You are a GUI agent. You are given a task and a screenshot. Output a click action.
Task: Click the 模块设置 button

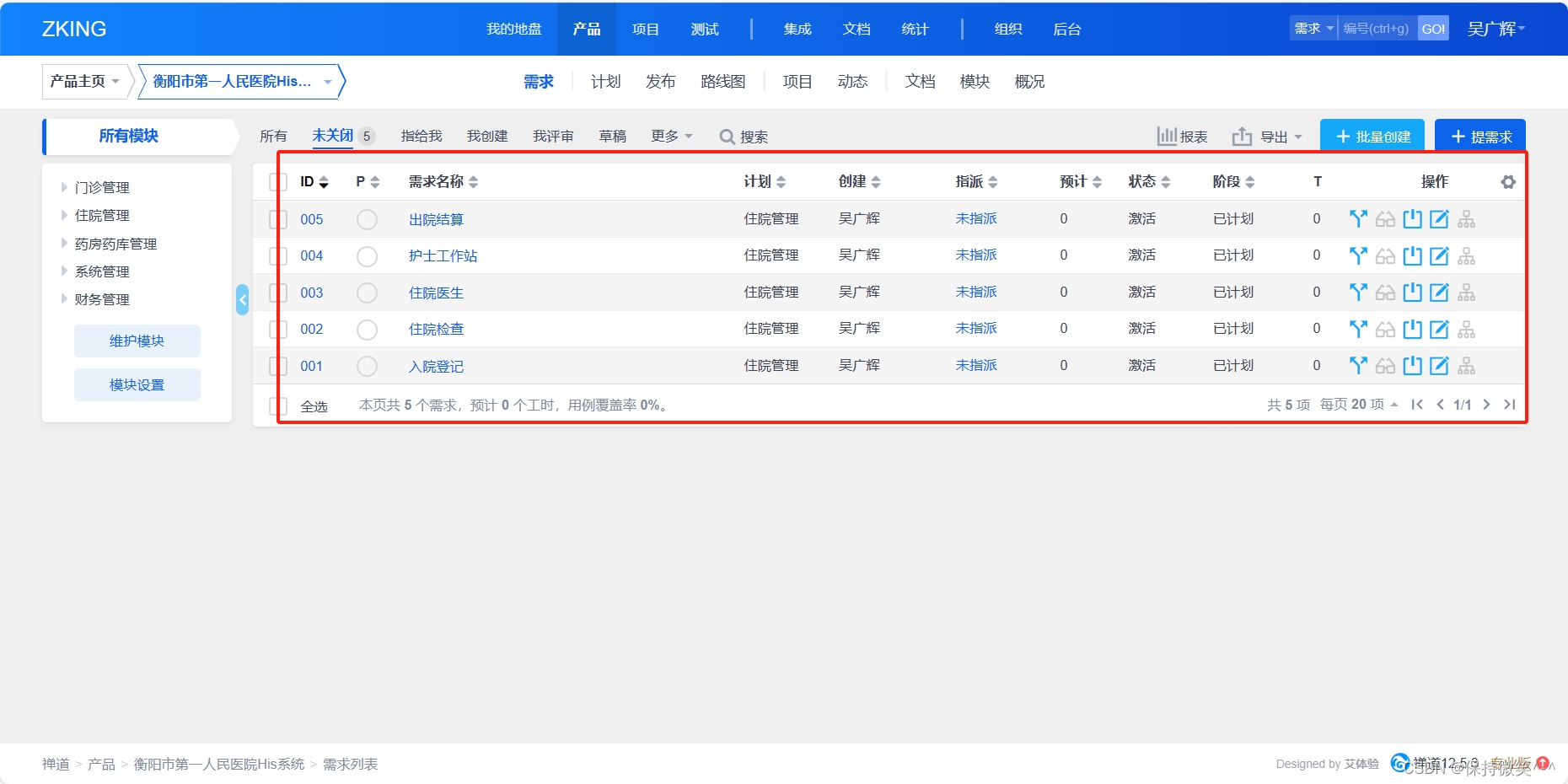(137, 384)
